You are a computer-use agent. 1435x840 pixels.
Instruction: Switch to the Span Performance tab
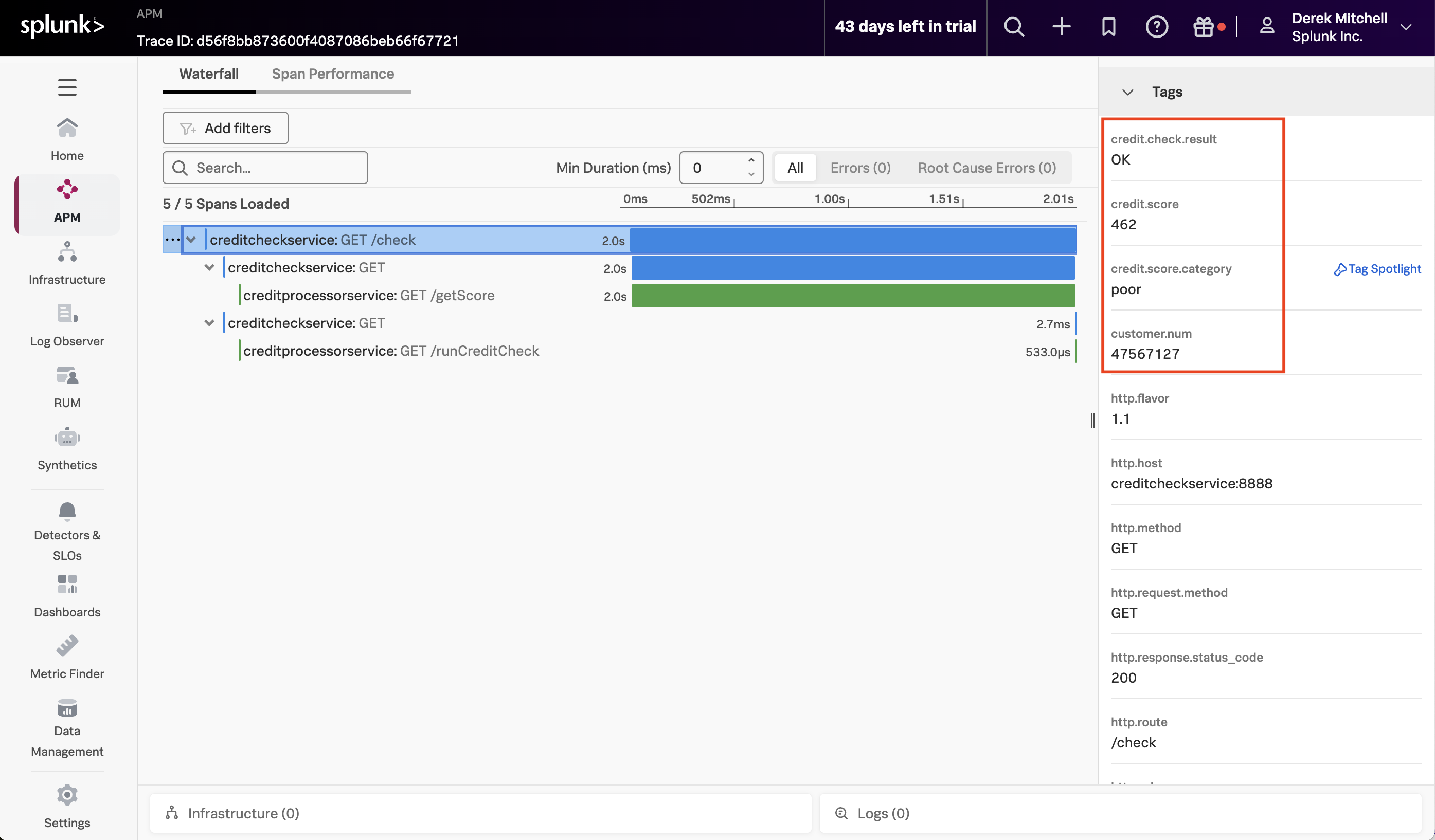click(x=333, y=74)
